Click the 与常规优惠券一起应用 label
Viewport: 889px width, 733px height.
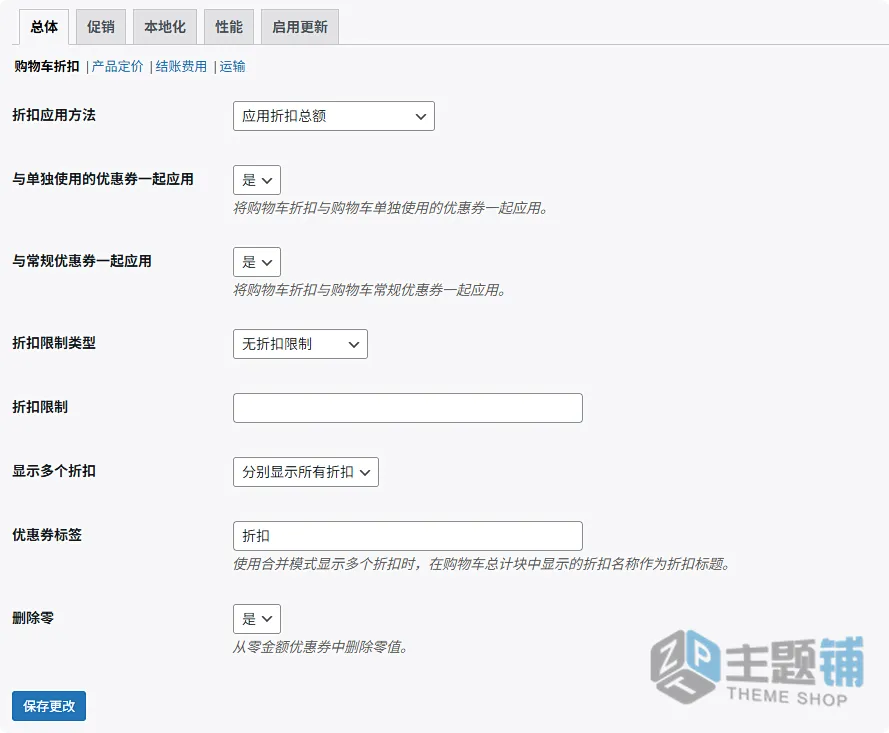click(x=82, y=261)
